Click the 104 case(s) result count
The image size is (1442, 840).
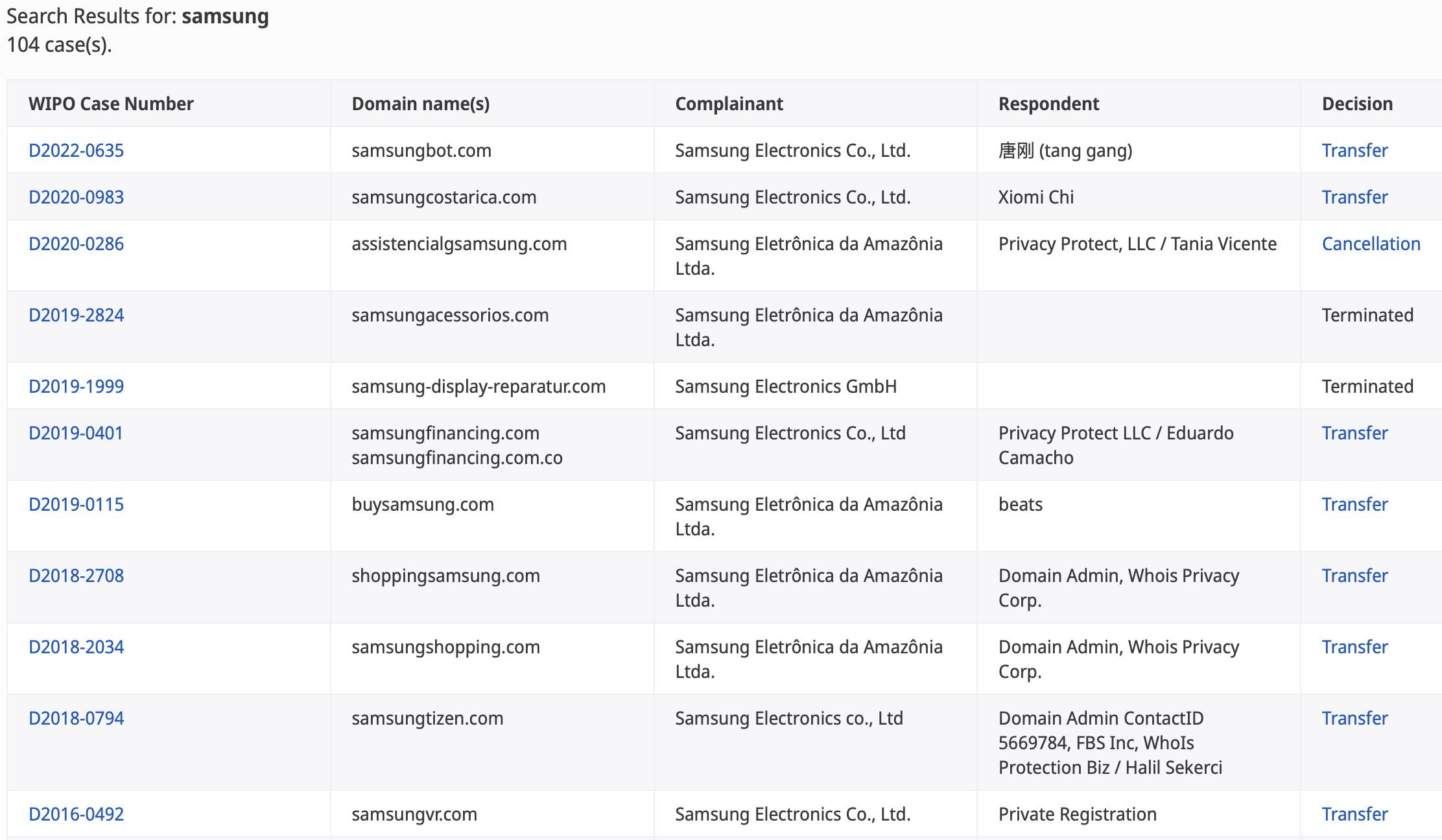(59, 45)
